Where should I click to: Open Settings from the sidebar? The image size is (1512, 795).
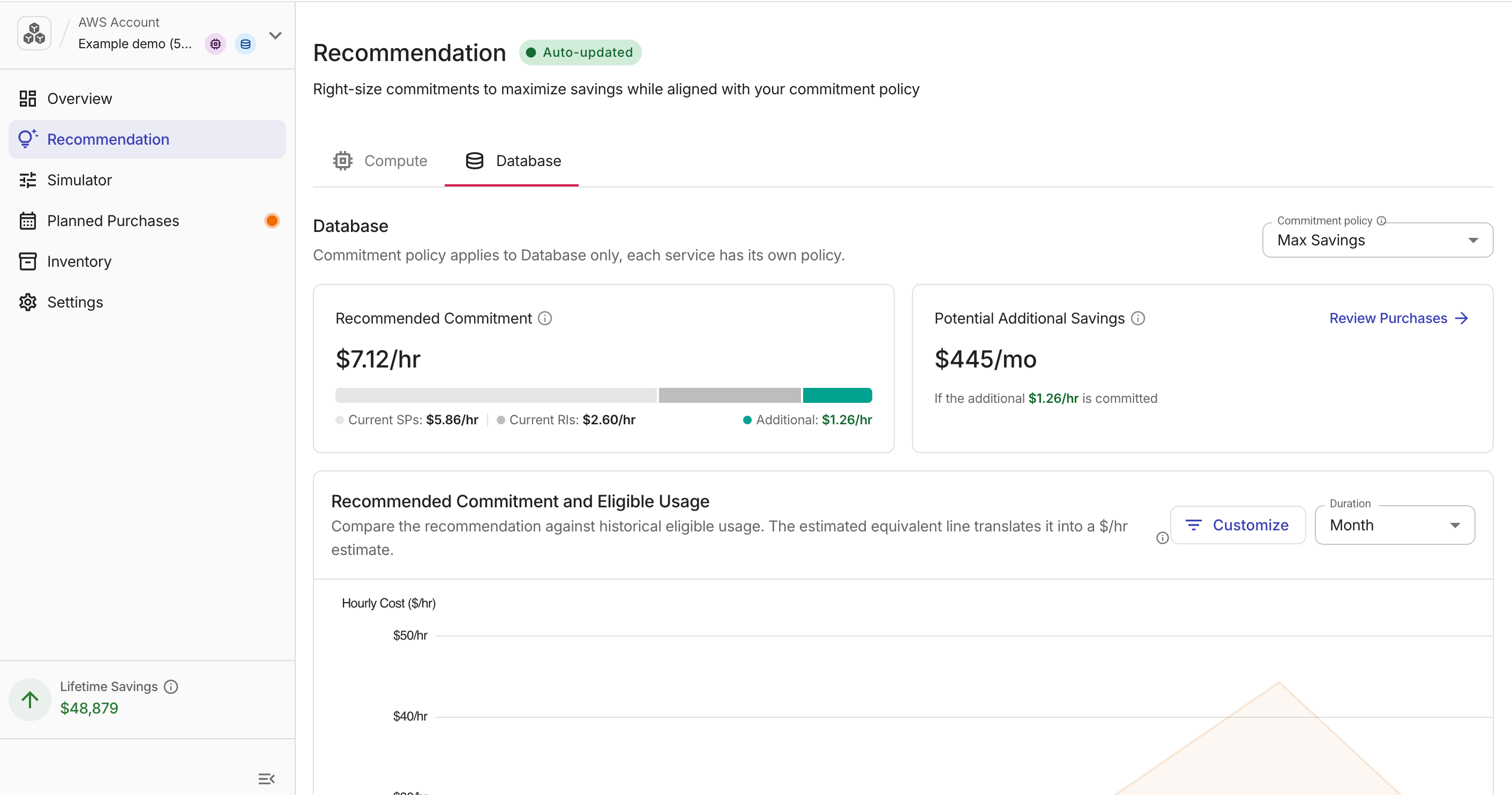147,302
